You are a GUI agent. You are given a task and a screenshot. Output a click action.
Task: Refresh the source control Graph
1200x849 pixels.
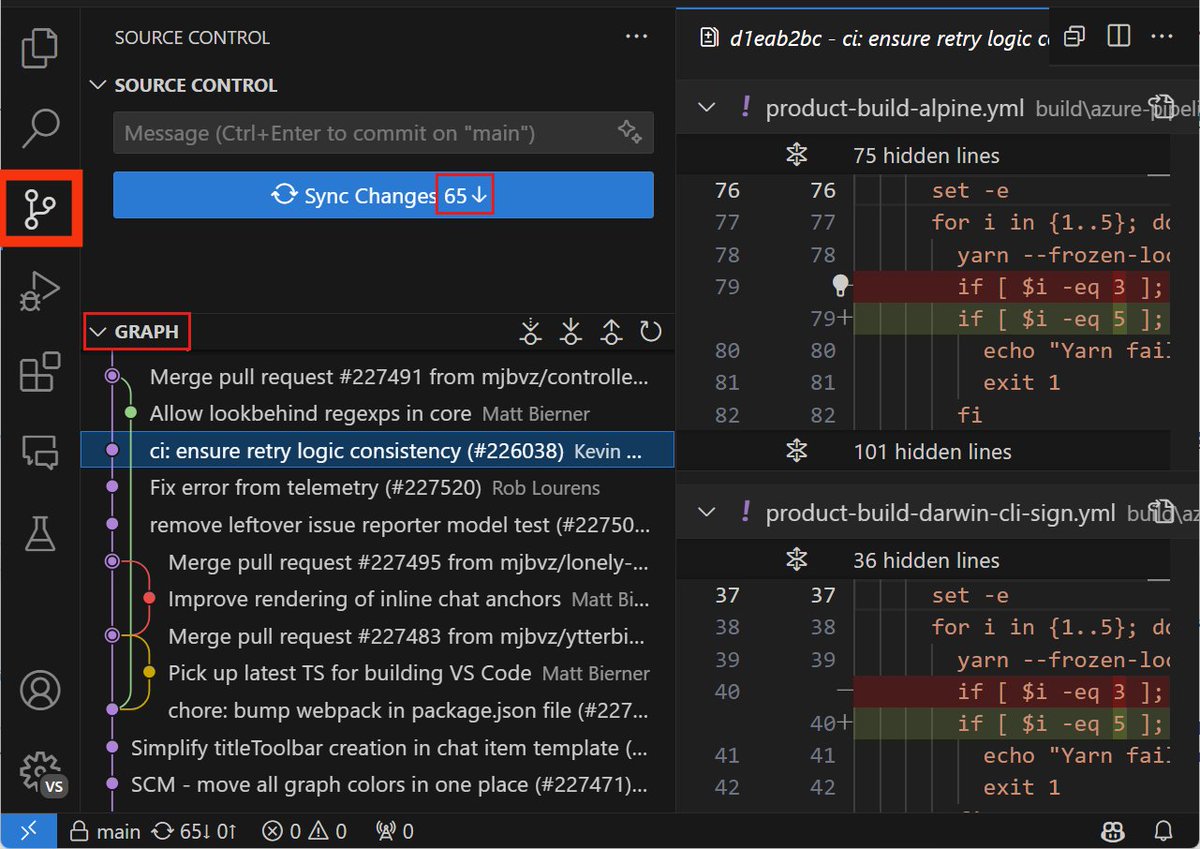(x=651, y=331)
